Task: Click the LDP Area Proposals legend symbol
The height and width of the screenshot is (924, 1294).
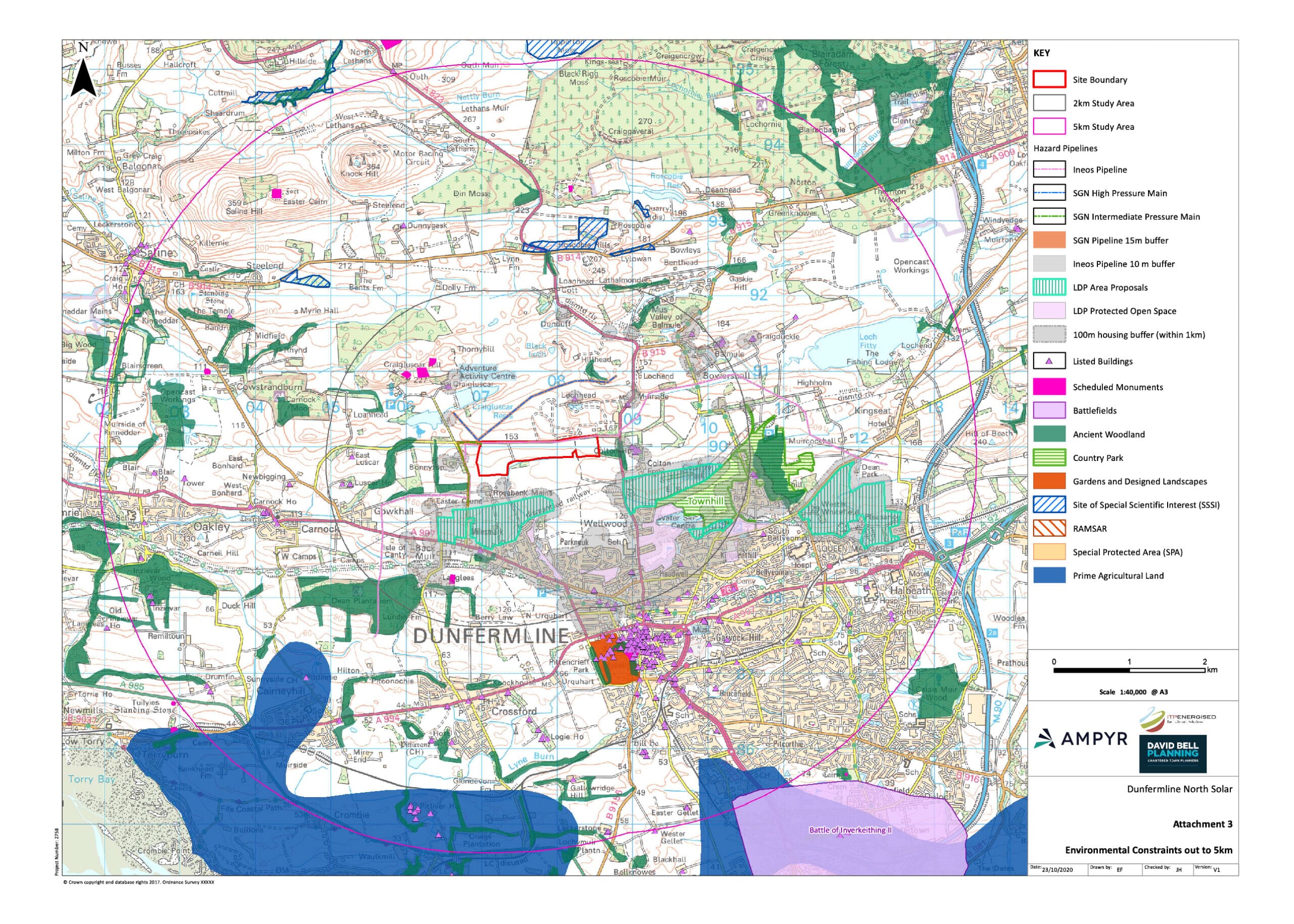Action: click(x=1048, y=287)
